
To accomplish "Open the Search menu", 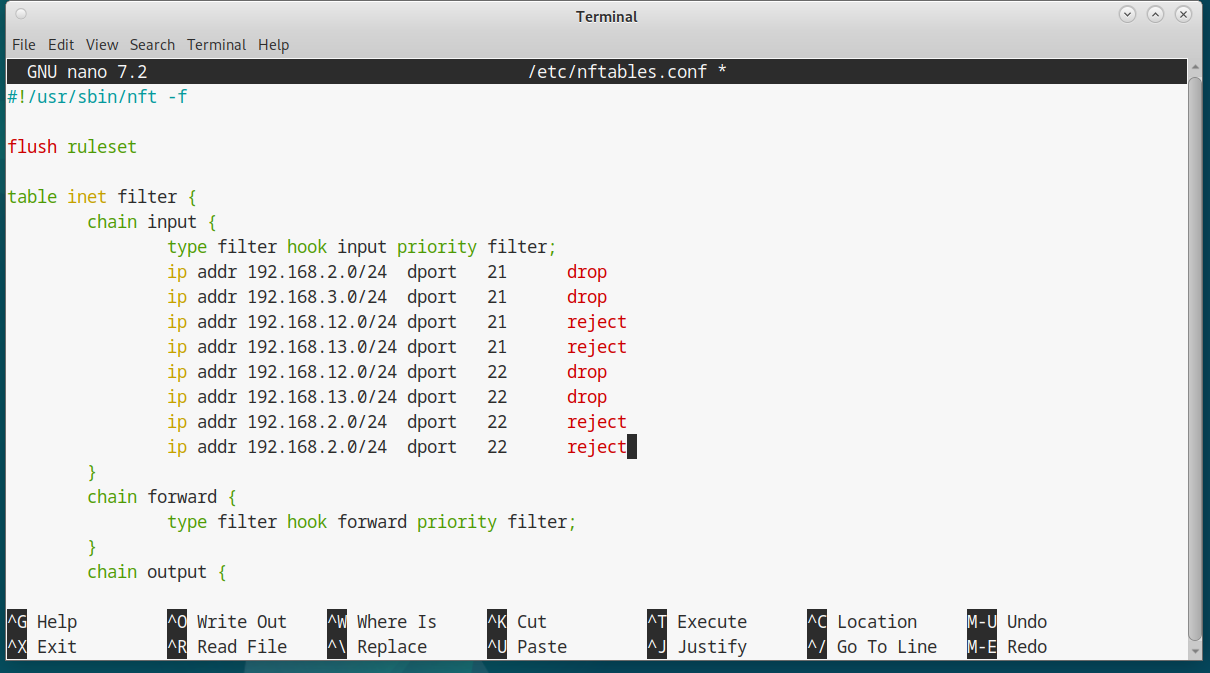I will pyautogui.click(x=152, y=45).
